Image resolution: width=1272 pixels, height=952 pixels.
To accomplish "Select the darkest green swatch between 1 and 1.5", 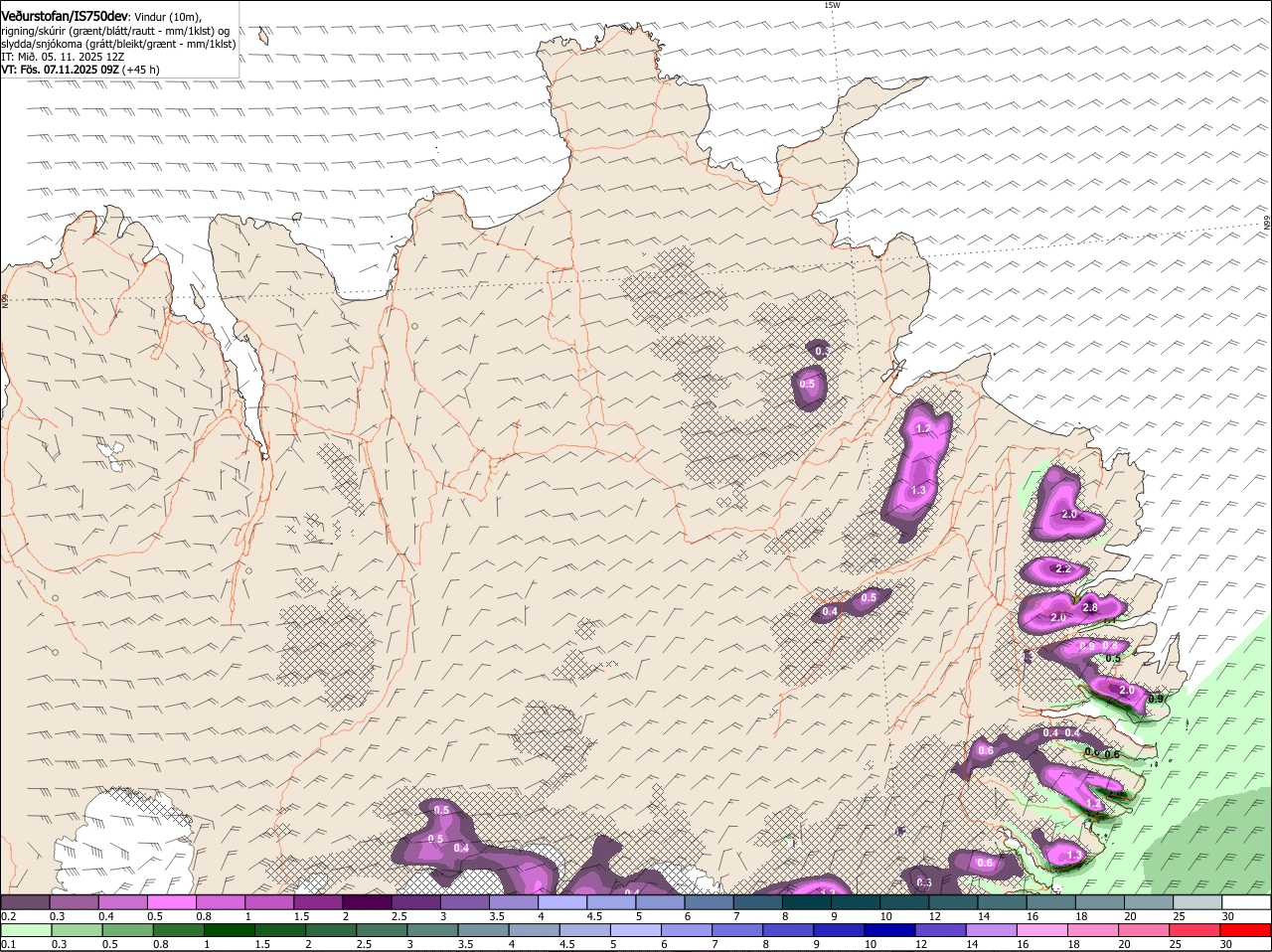I will coord(229,931).
